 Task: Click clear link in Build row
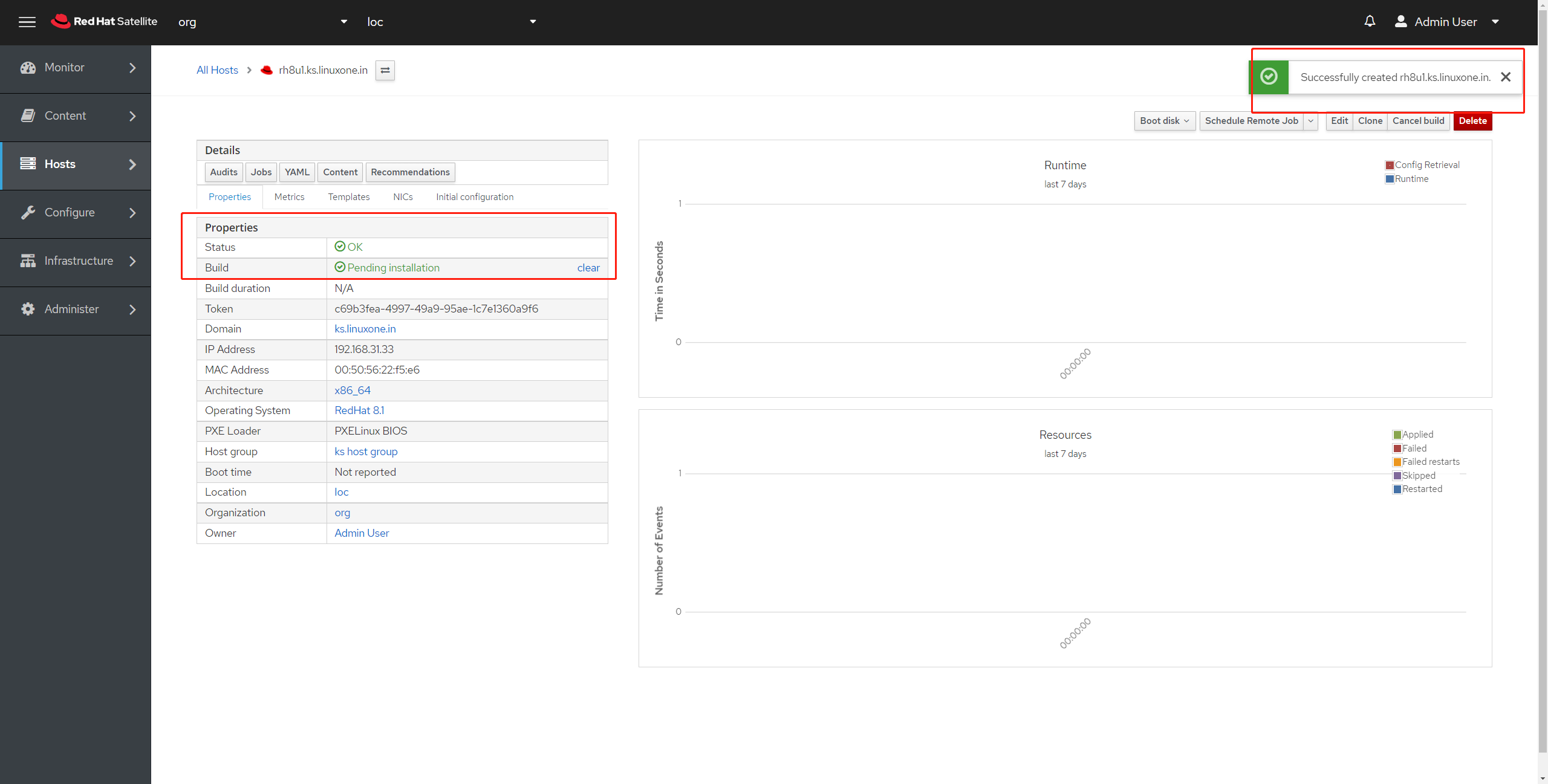[588, 268]
